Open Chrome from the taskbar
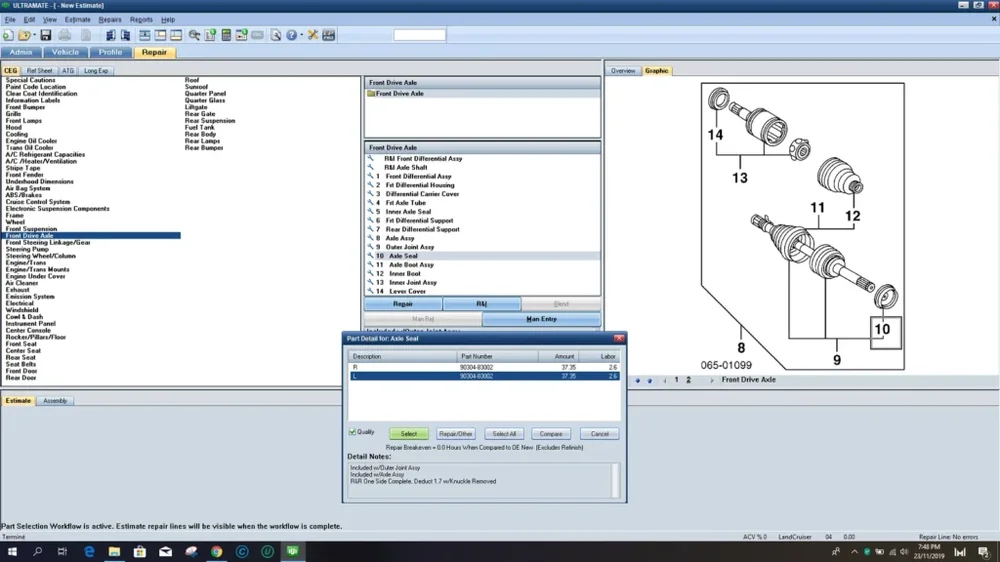Screen dimensions: 1000x562 coord(217,552)
